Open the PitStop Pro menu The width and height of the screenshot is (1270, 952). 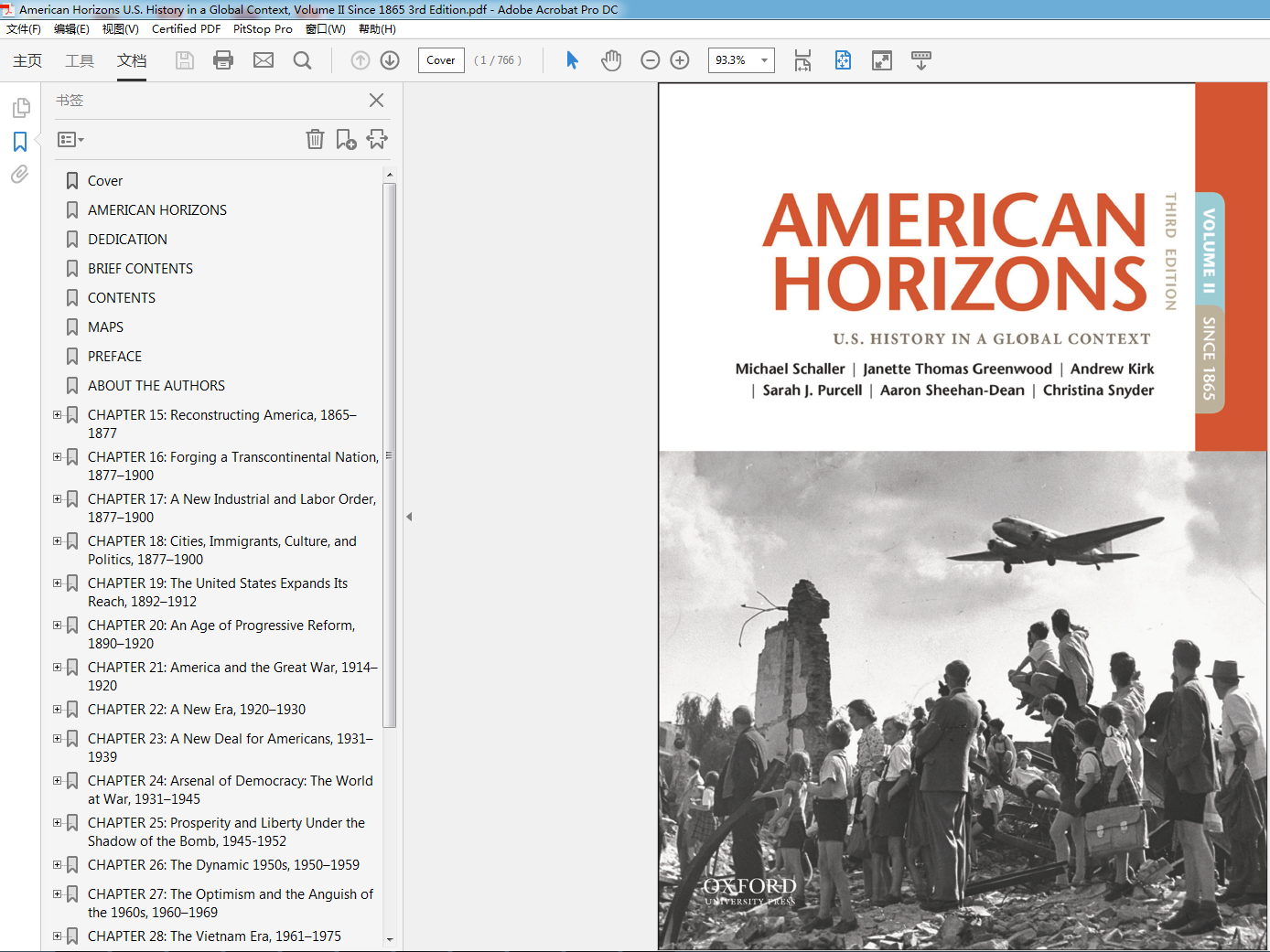click(263, 29)
